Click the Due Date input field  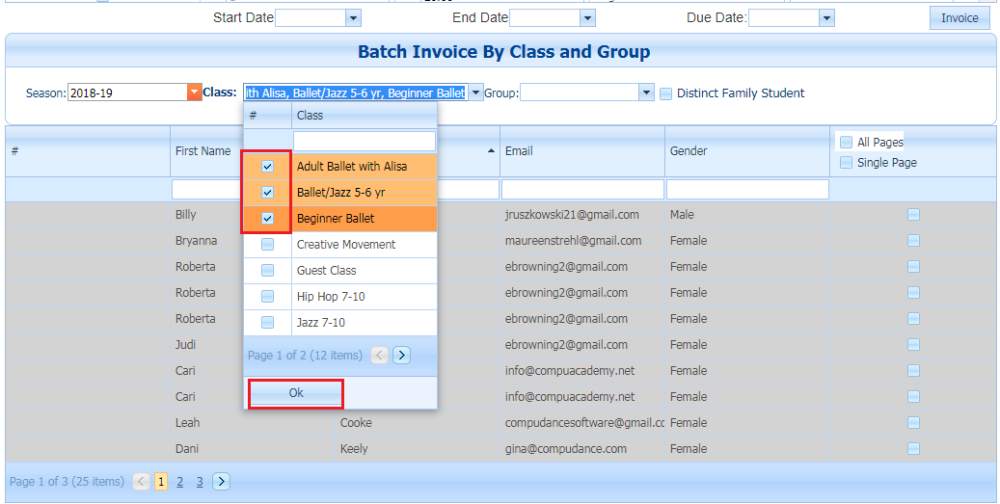point(783,18)
